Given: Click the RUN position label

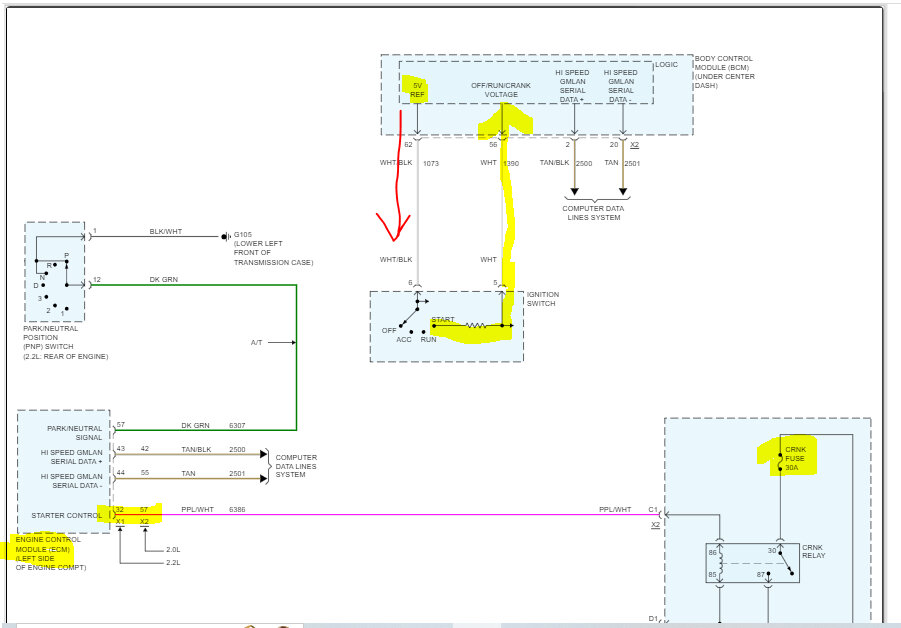Looking at the screenshot, I should [428, 340].
